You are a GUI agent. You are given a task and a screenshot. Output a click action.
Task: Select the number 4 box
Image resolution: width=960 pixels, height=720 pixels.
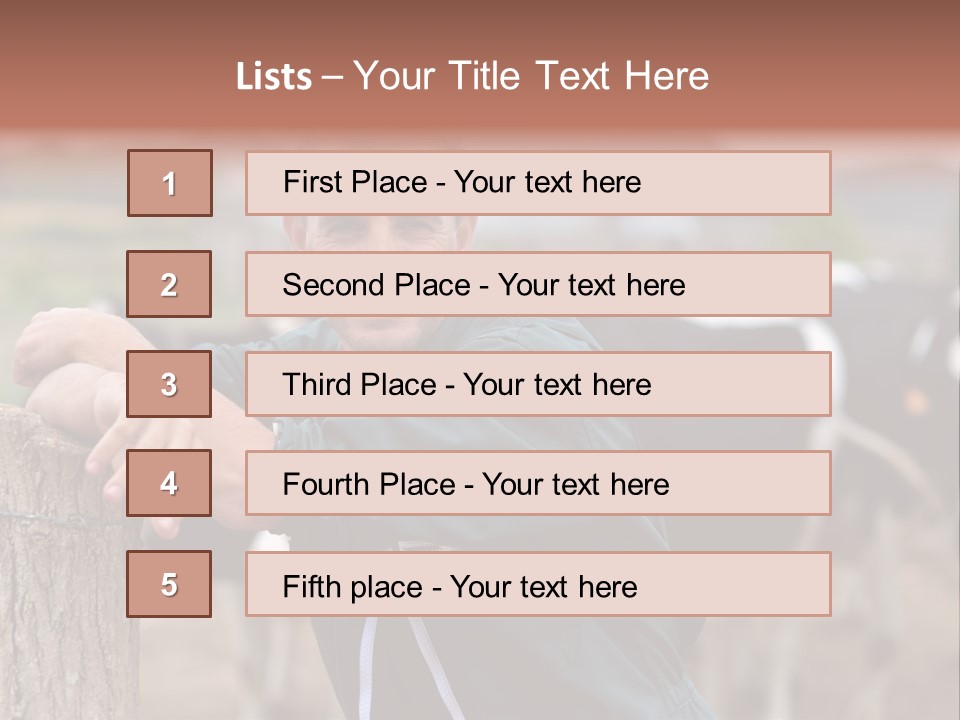click(x=169, y=483)
